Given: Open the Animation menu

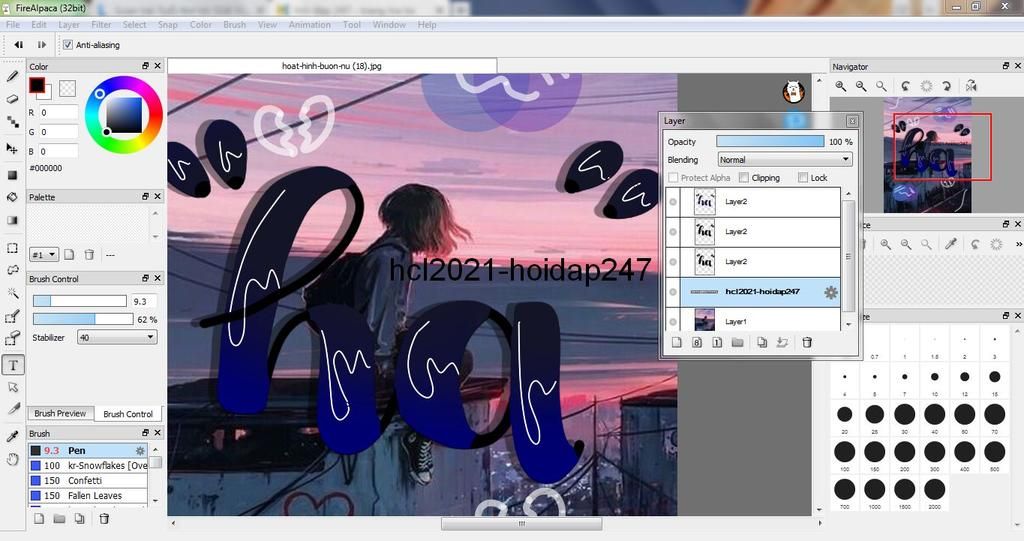Looking at the screenshot, I should [x=310, y=25].
